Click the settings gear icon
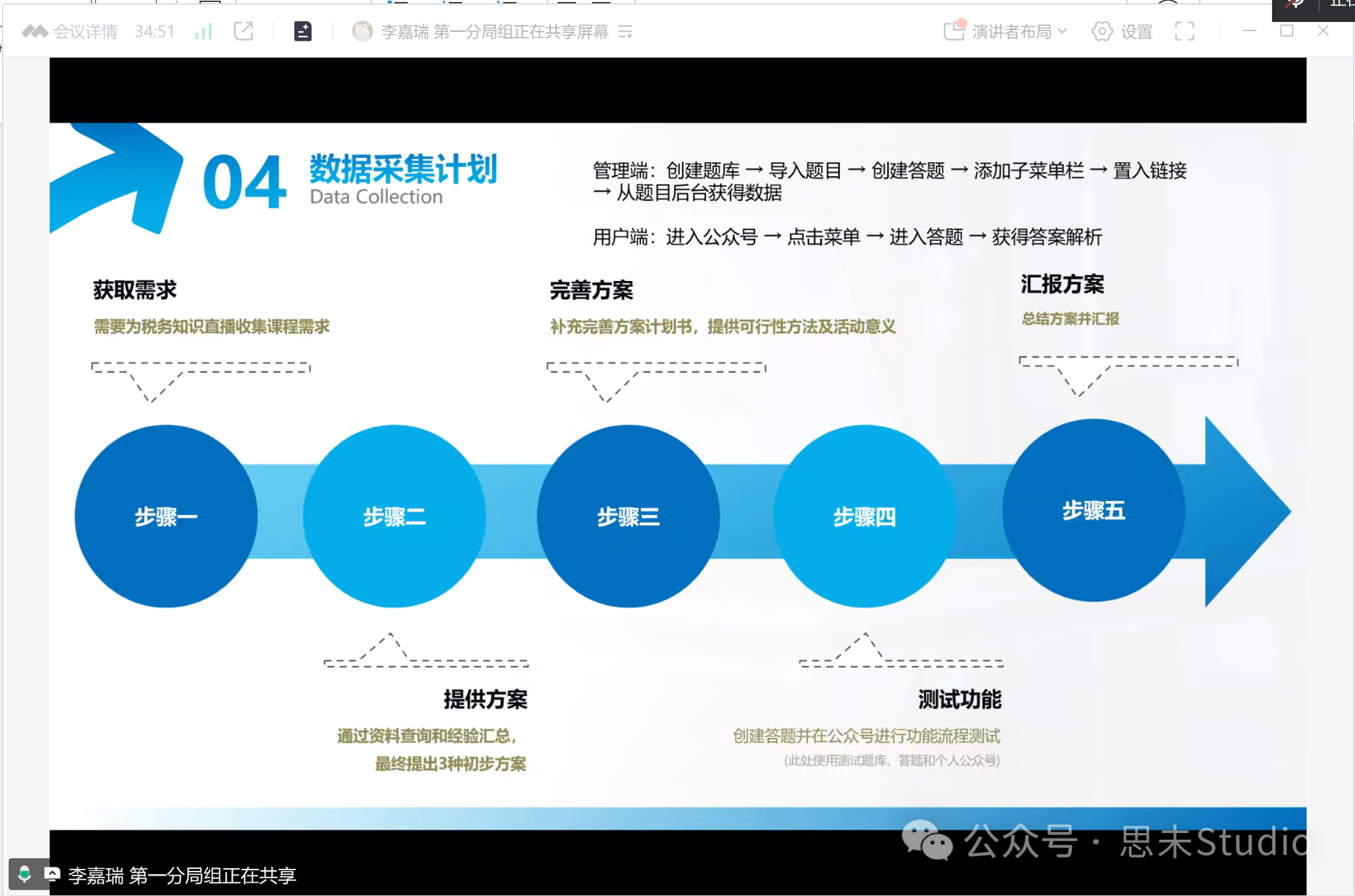1355x896 pixels. click(1102, 31)
